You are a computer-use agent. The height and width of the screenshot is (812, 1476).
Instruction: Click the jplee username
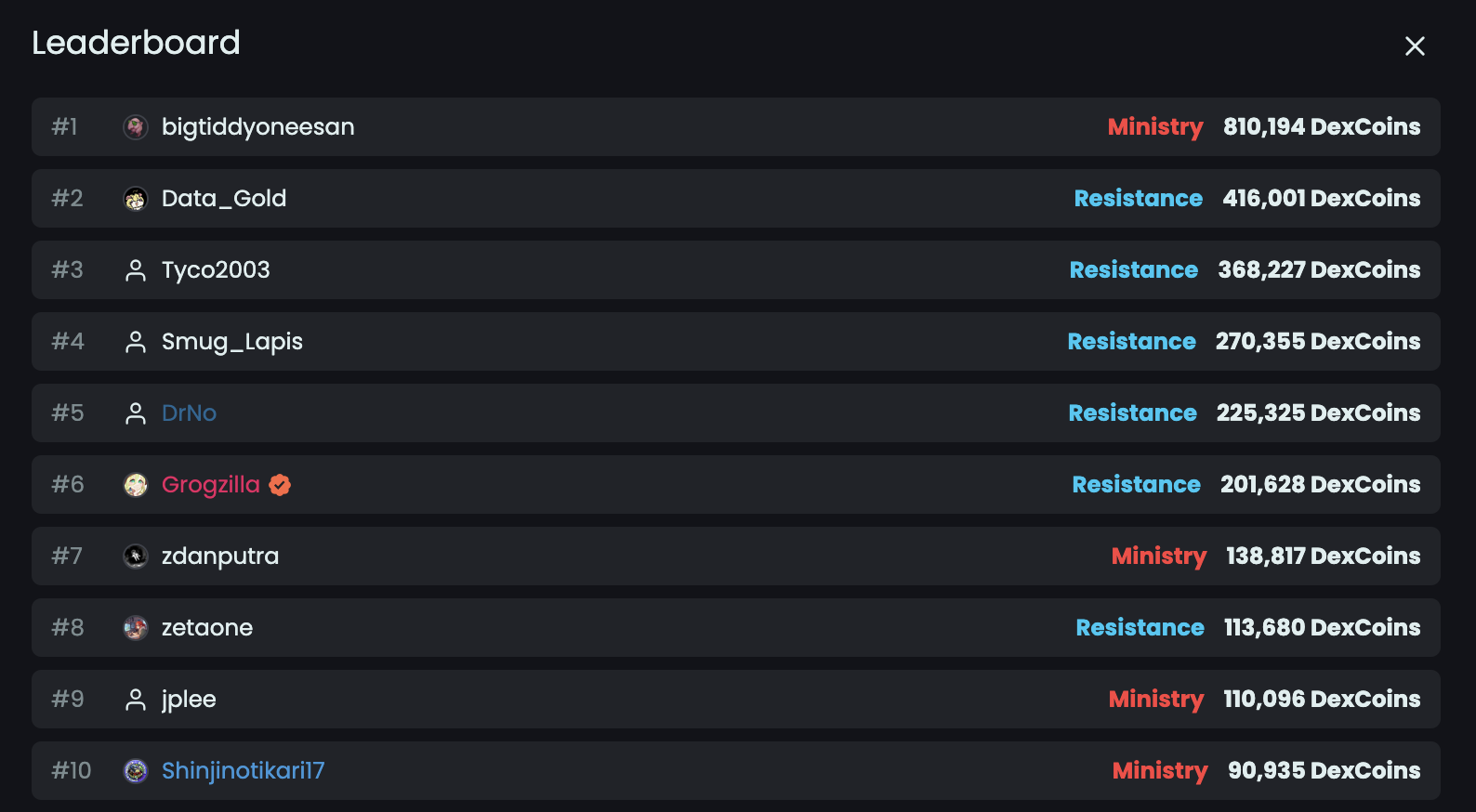click(x=189, y=700)
